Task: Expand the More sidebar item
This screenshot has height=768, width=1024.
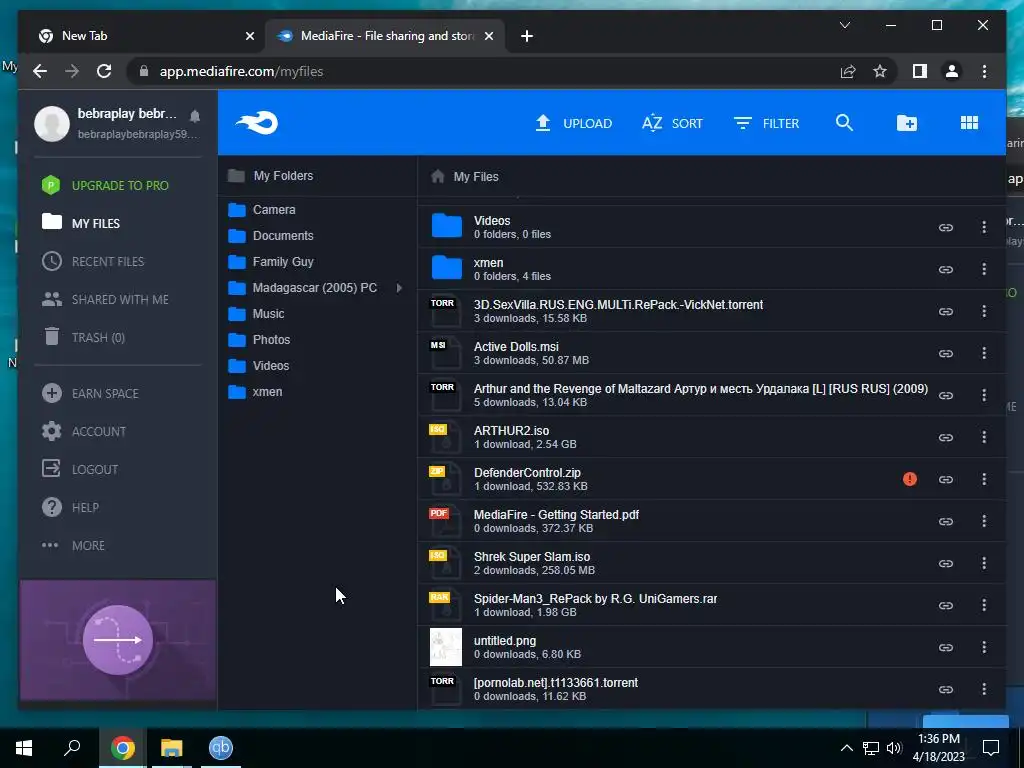Action: [x=72, y=545]
